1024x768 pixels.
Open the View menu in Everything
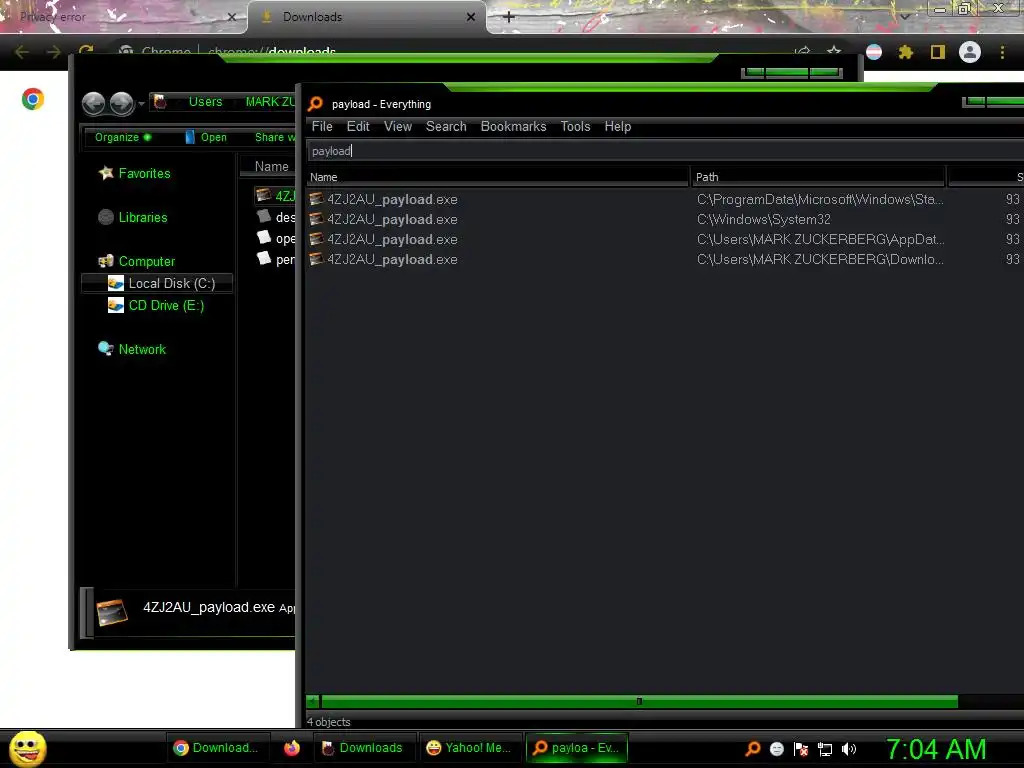(x=398, y=127)
